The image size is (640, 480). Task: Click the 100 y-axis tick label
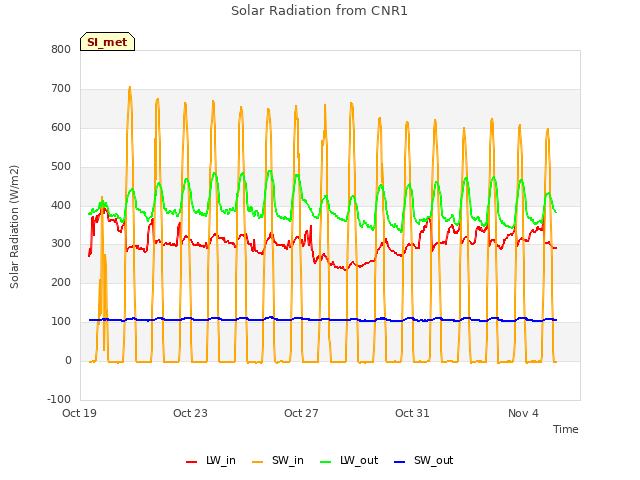61,321
